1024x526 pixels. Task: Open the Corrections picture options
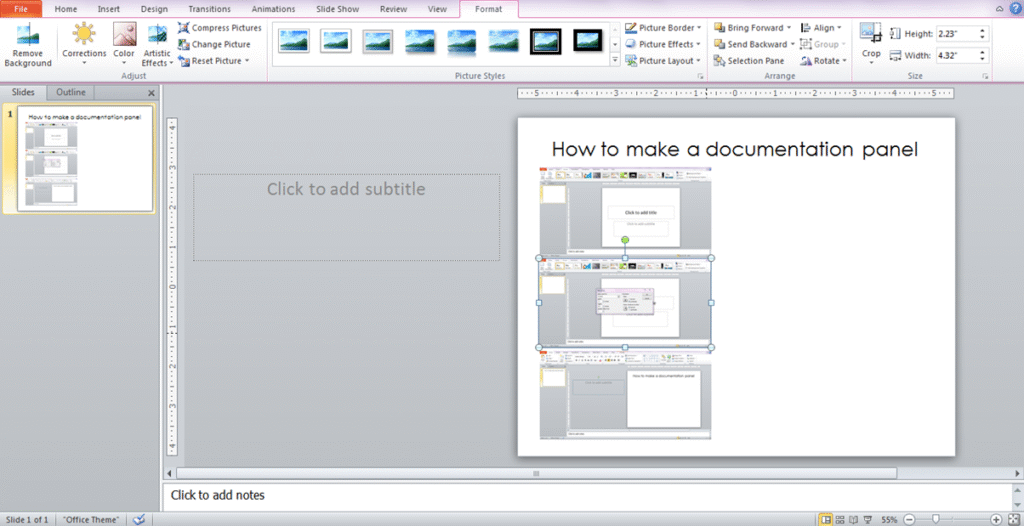click(83, 45)
